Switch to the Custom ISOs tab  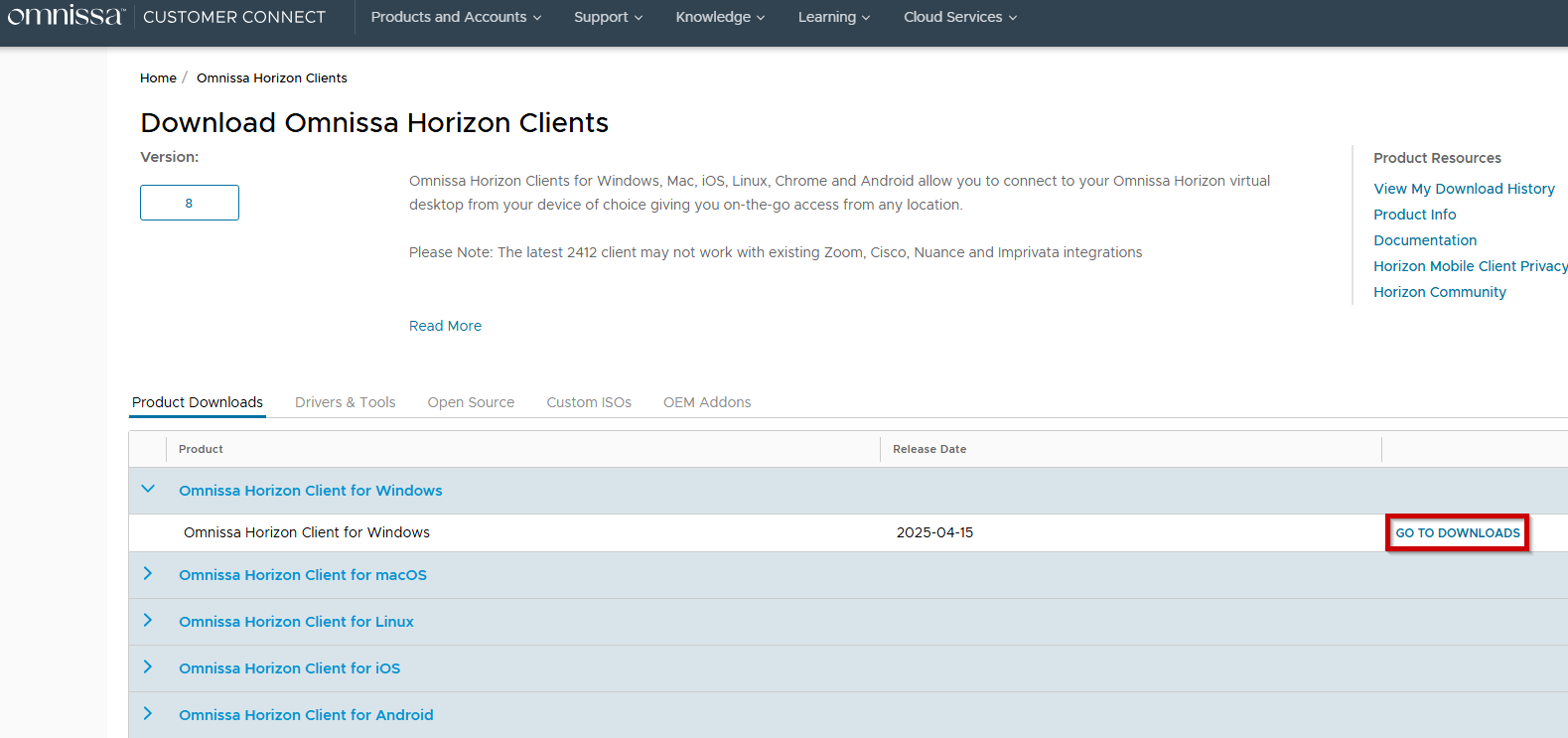[589, 402]
